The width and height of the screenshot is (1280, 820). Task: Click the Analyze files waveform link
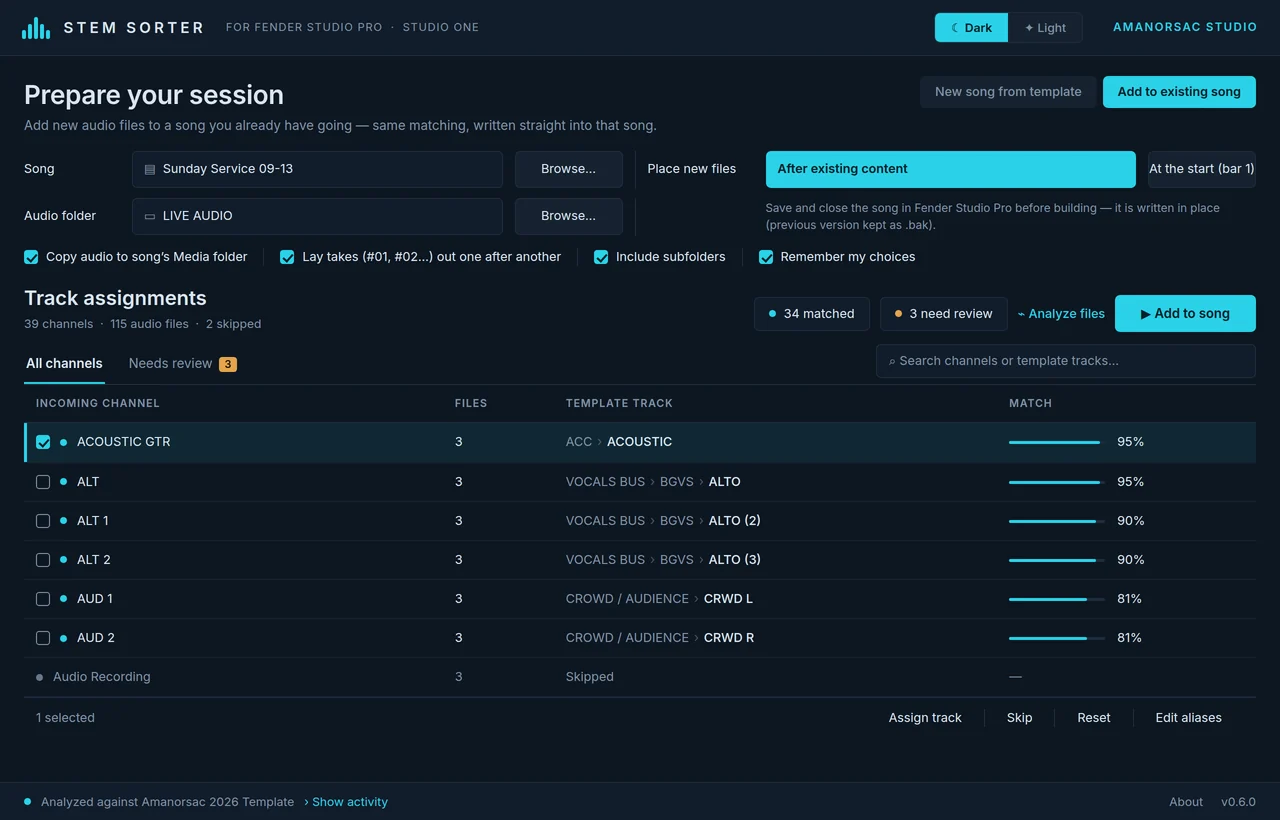click(1061, 313)
